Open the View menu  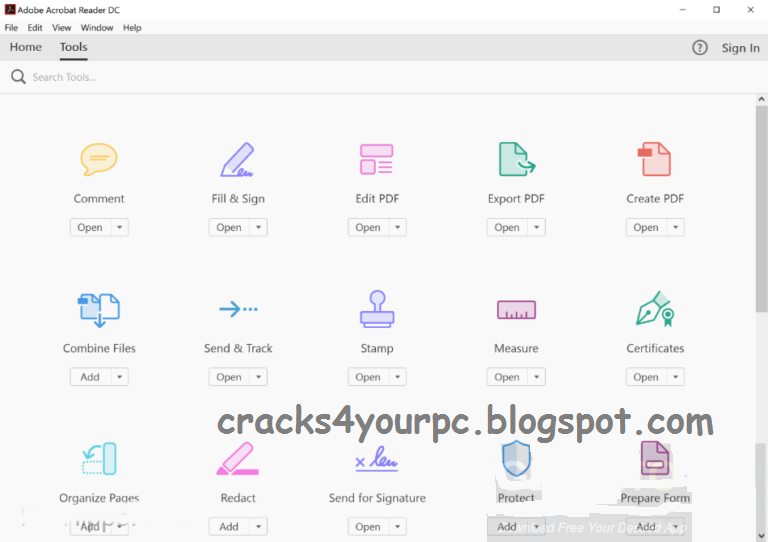point(62,28)
